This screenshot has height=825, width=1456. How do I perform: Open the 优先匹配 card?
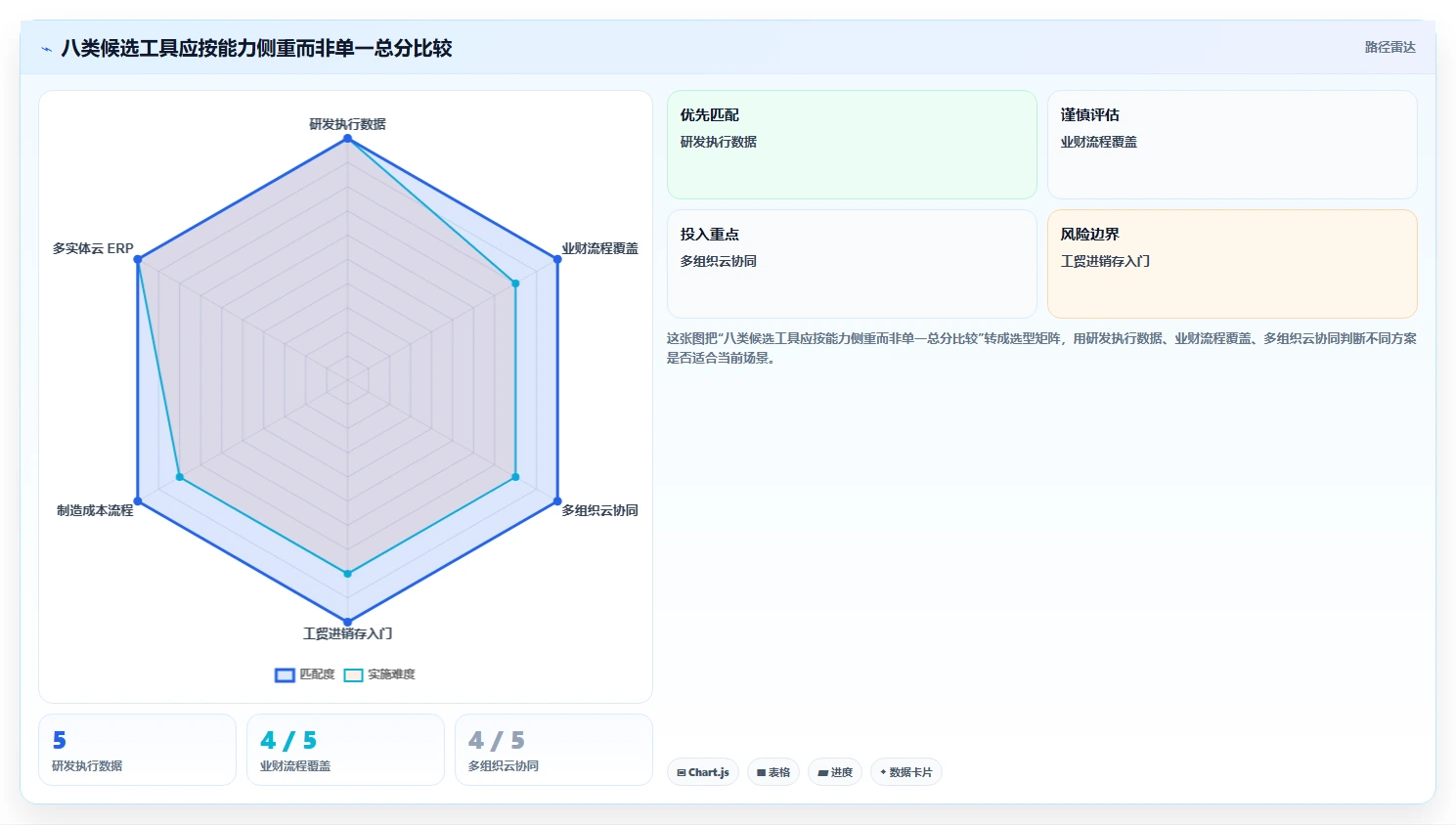click(x=852, y=145)
